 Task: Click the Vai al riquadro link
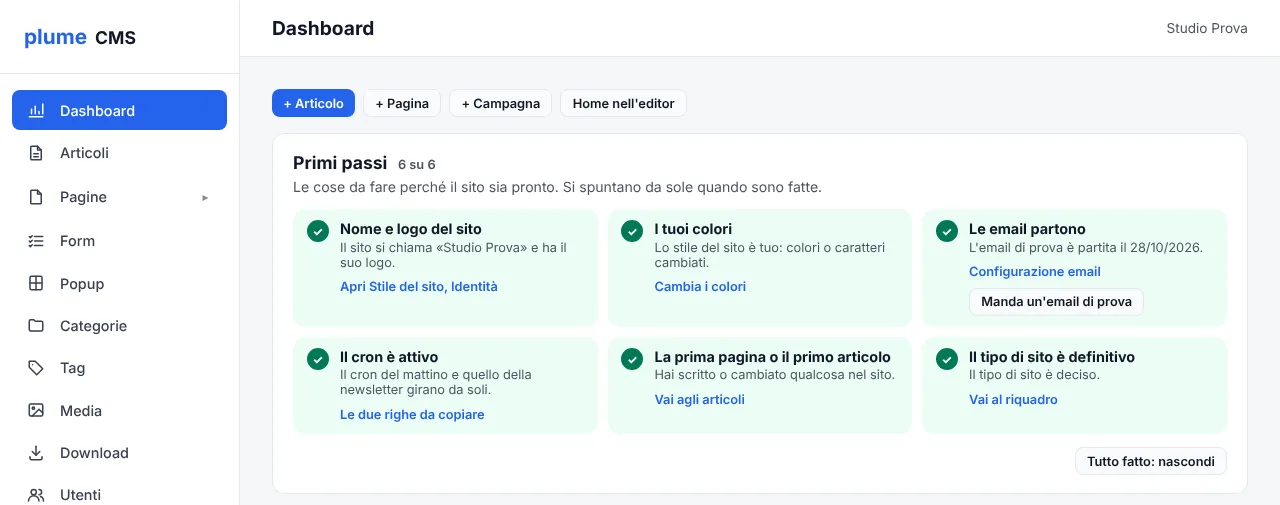pos(1013,400)
